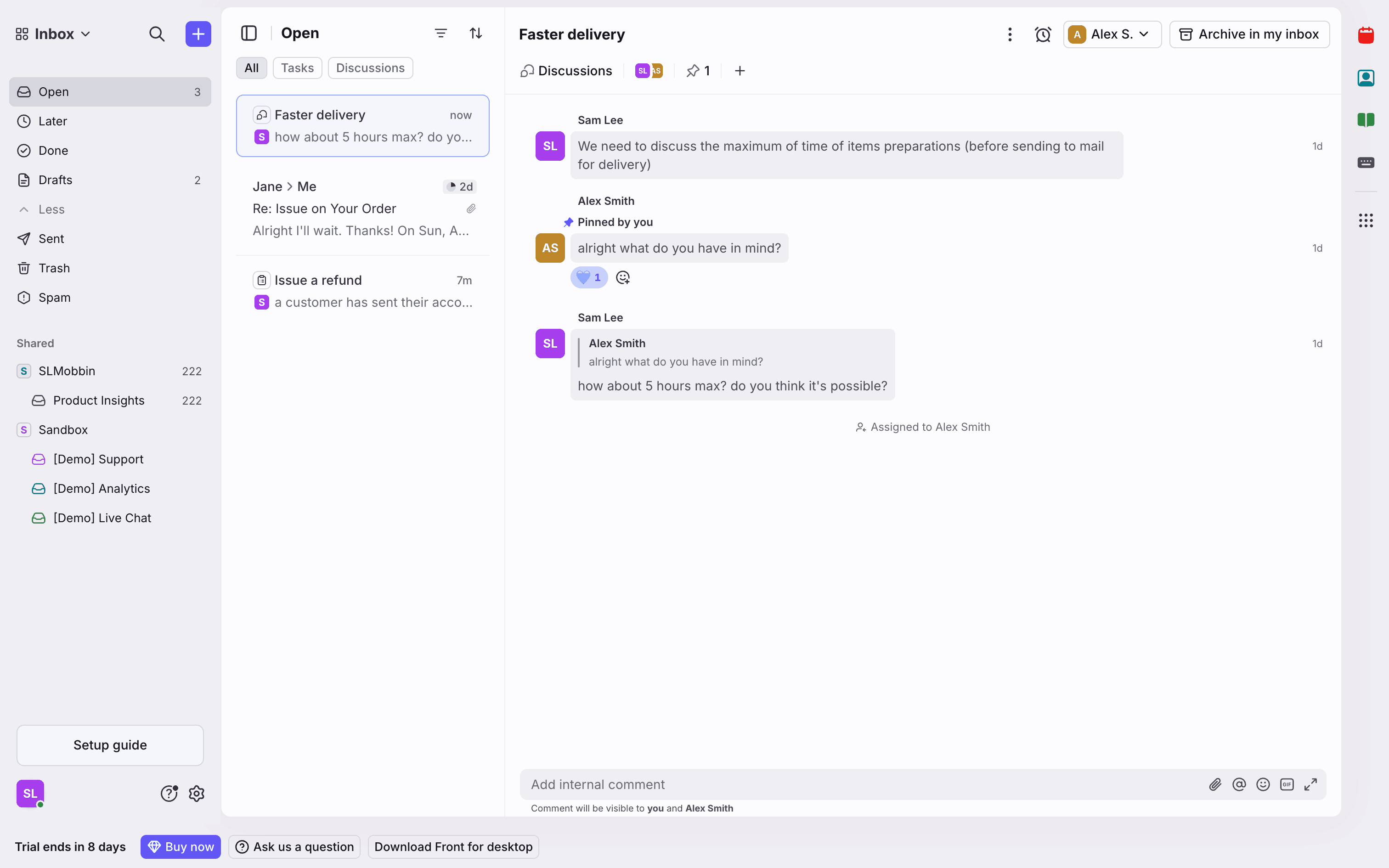The width and height of the screenshot is (1389, 868).
Task: Open the Alex S. assignee dropdown
Action: tap(1112, 34)
